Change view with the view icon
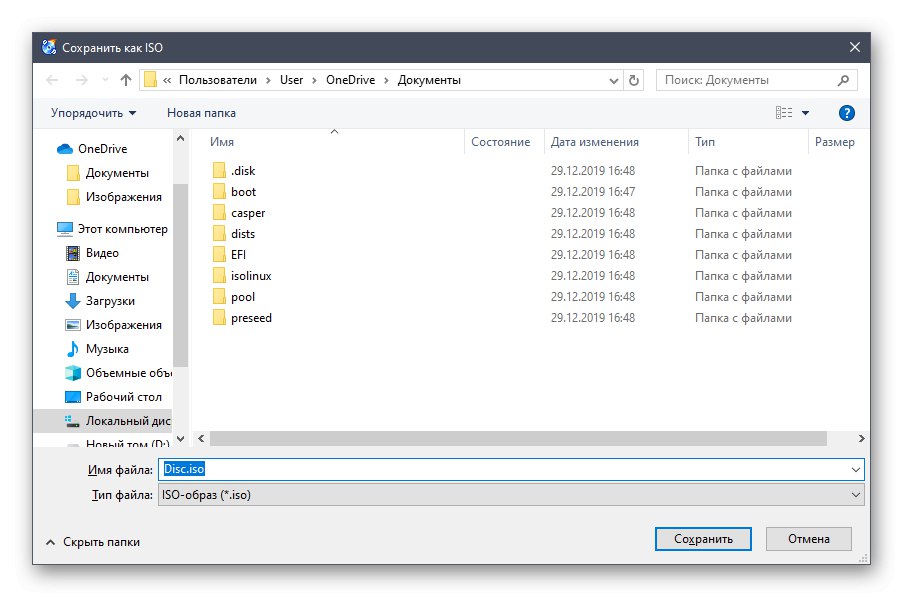 pos(784,113)
